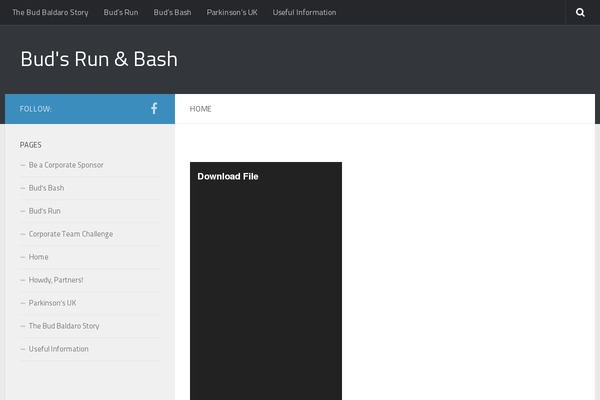600x400 pixels.
Task: Select Bud's Run in sidebar pages
Action: [x=45, y=211]
